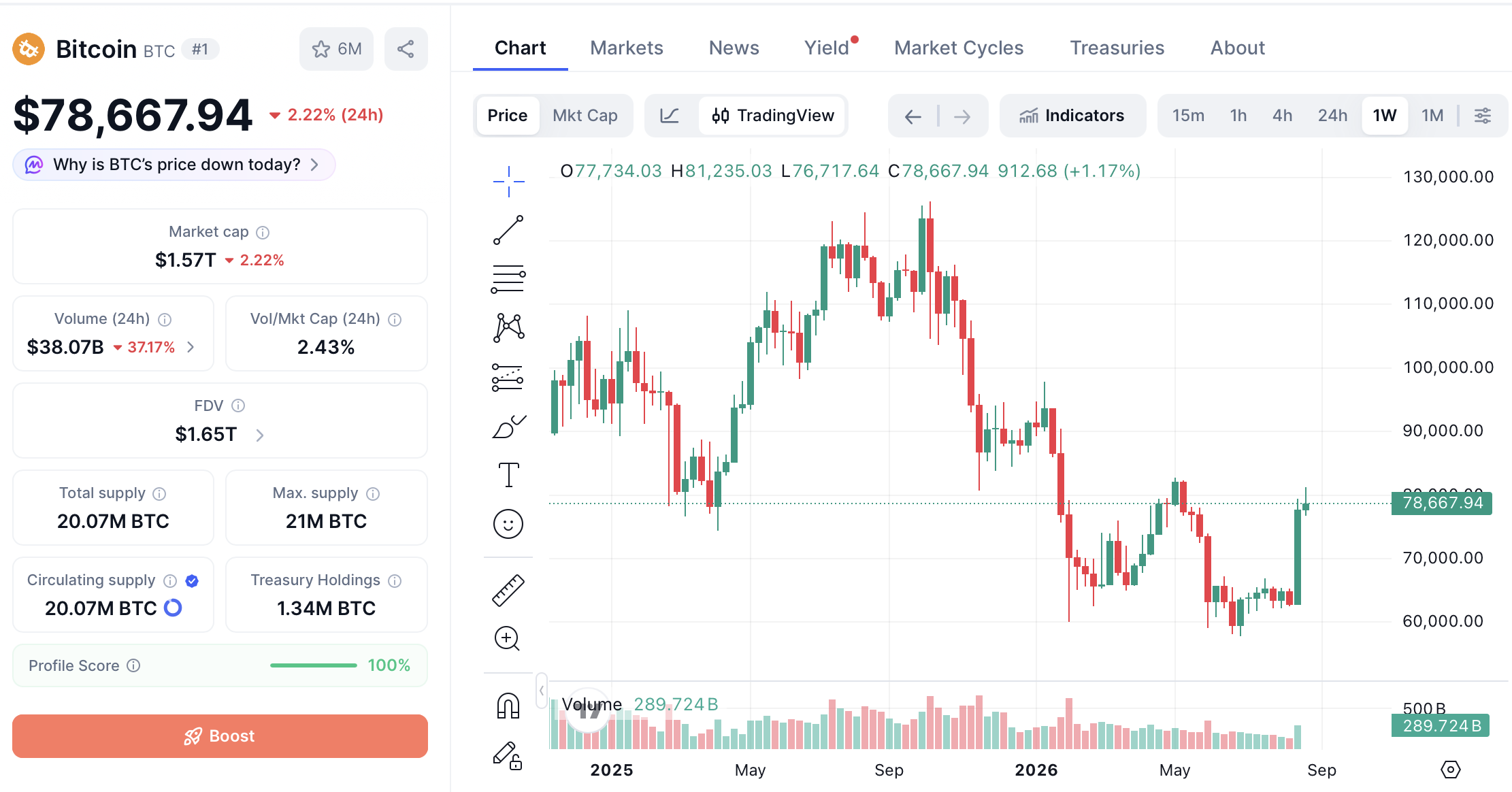Toggle the magnet snap mode
The image size is (1512, 792).
[508, 706]
